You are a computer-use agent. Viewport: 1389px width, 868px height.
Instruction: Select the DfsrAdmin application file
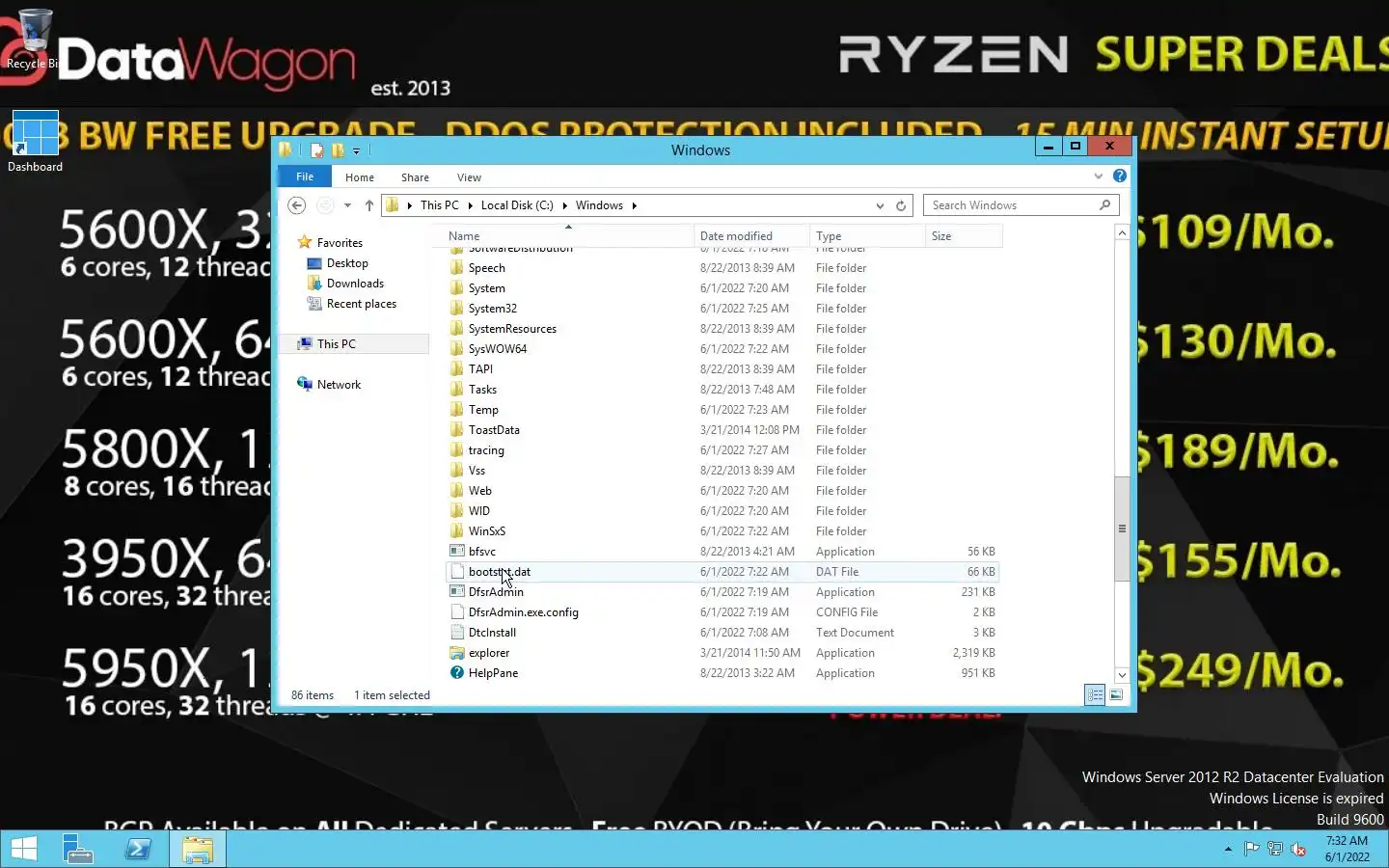pyautogui.click(x=496, y=592)
